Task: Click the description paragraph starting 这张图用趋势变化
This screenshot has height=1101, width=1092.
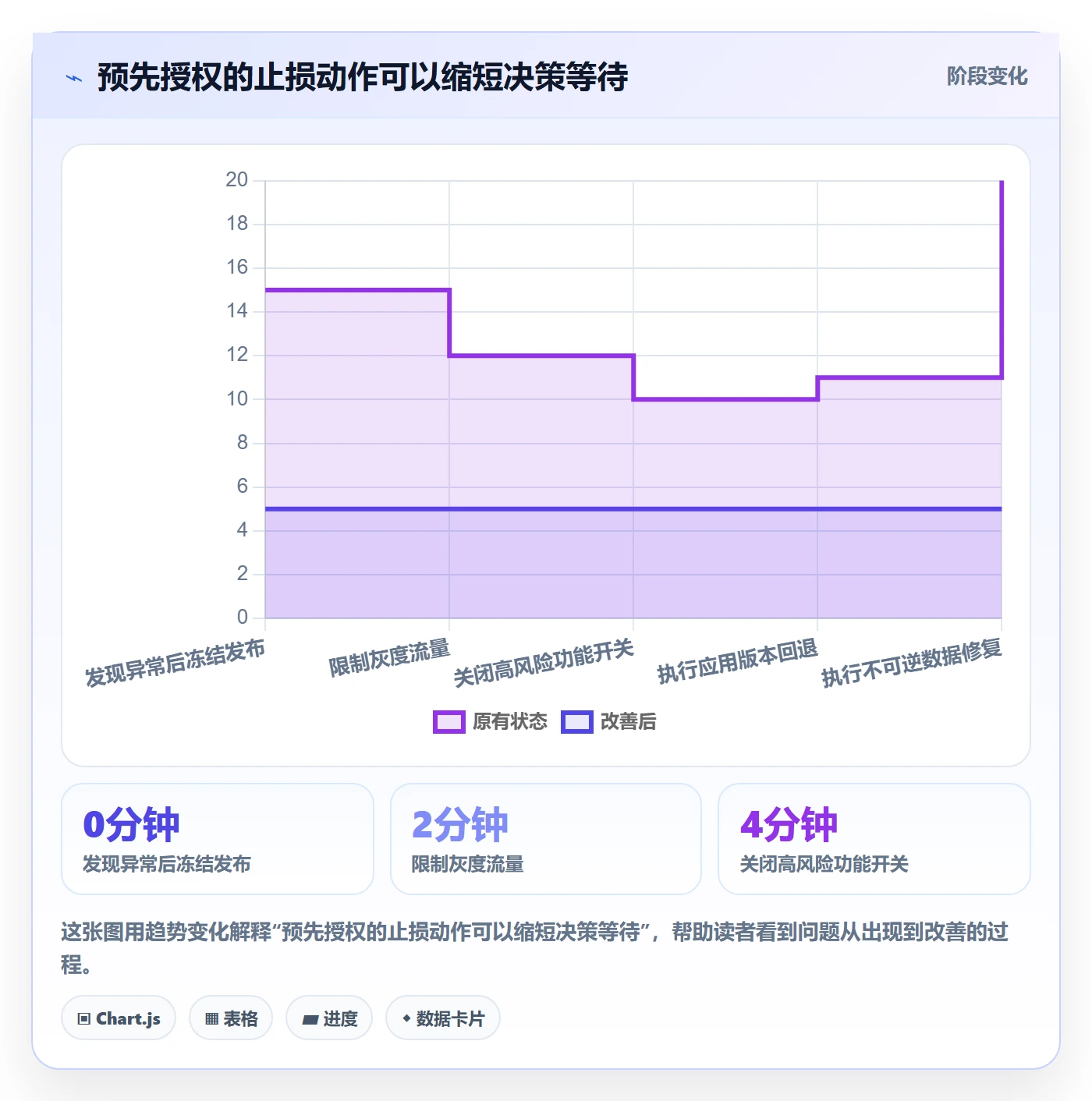Action: point(535,947)
